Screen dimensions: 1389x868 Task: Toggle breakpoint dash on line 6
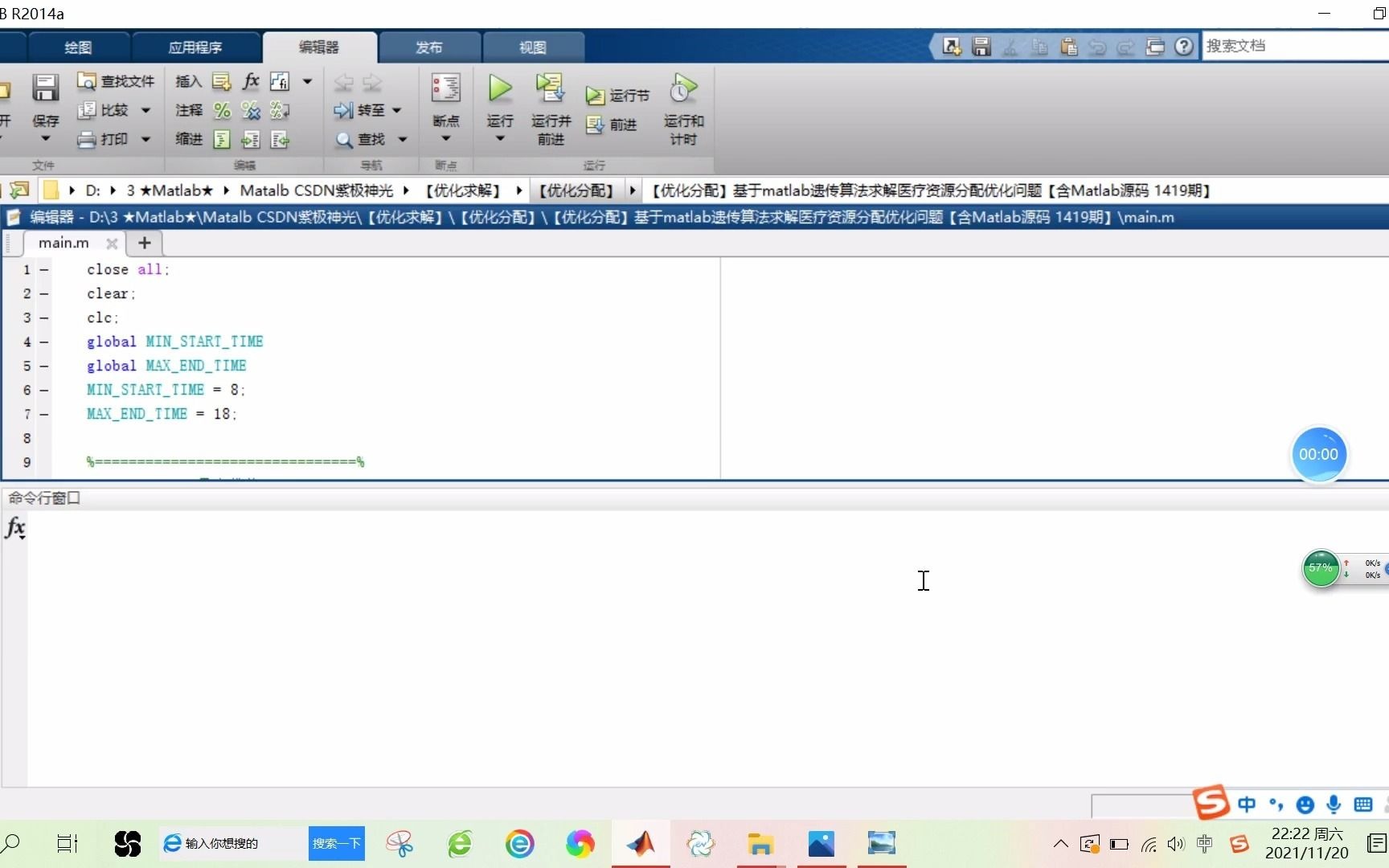coord(44,391)
